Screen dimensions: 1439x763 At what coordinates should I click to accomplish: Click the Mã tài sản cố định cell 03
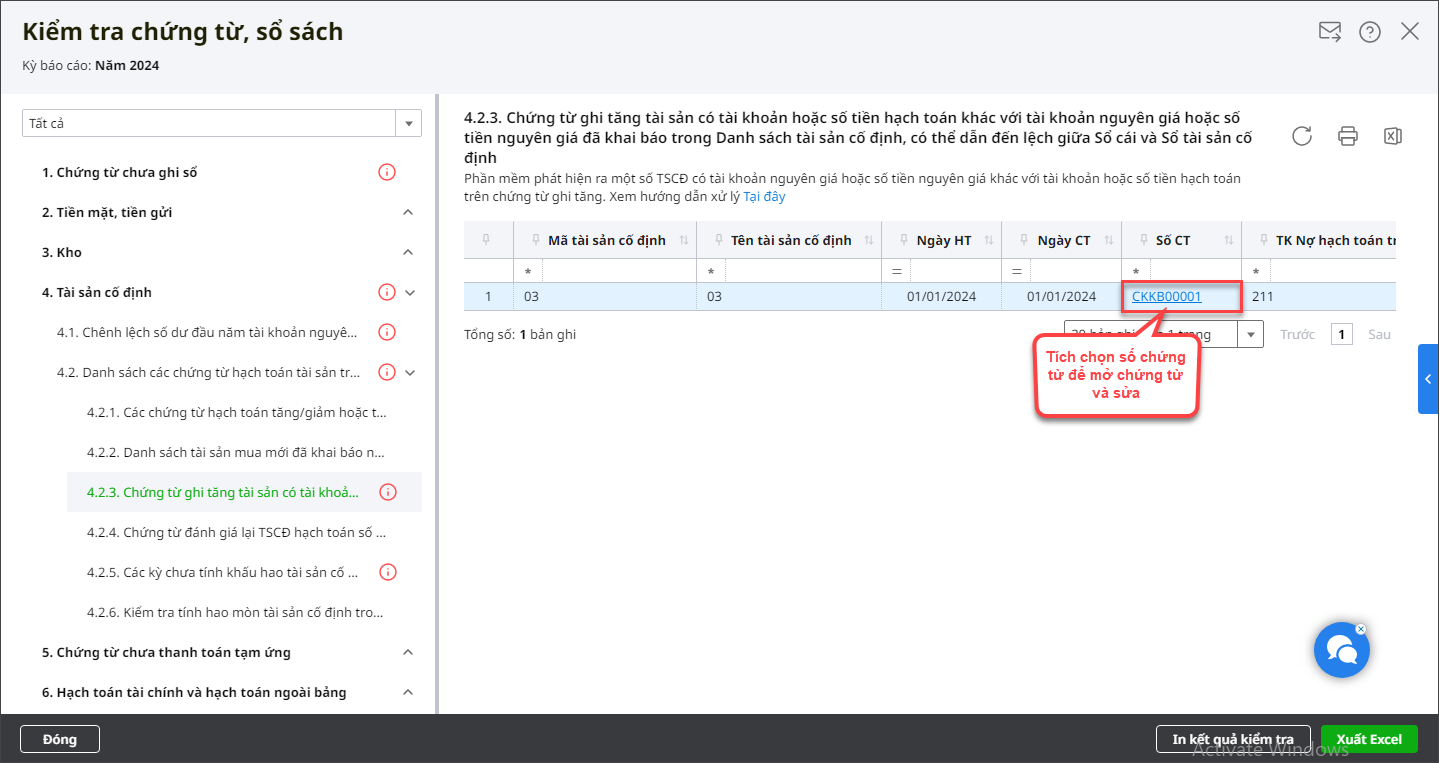[605, 296]
